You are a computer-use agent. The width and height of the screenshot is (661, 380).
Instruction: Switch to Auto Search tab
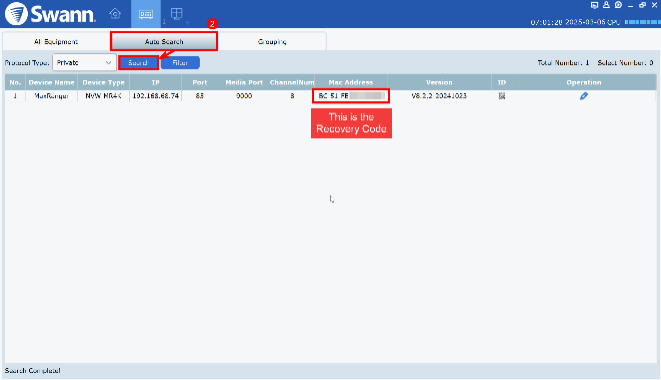(x=164, y=41)
